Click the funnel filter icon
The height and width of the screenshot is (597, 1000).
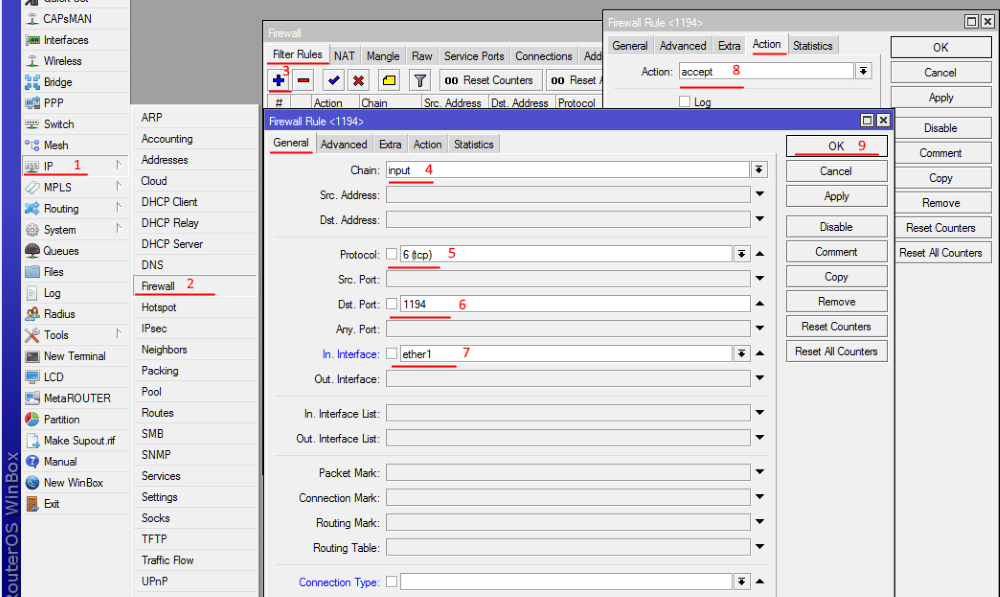pyautogui.click(x=420, y=80)
